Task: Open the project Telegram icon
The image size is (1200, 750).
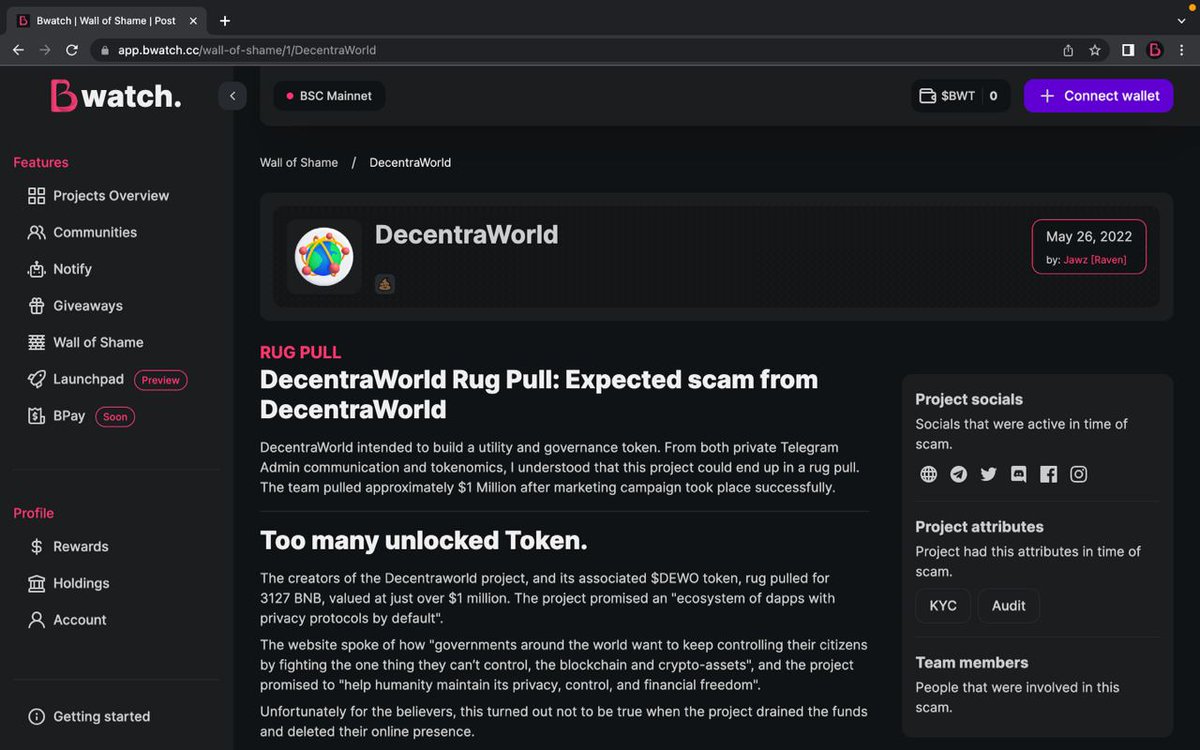Action: pos(959,474)
